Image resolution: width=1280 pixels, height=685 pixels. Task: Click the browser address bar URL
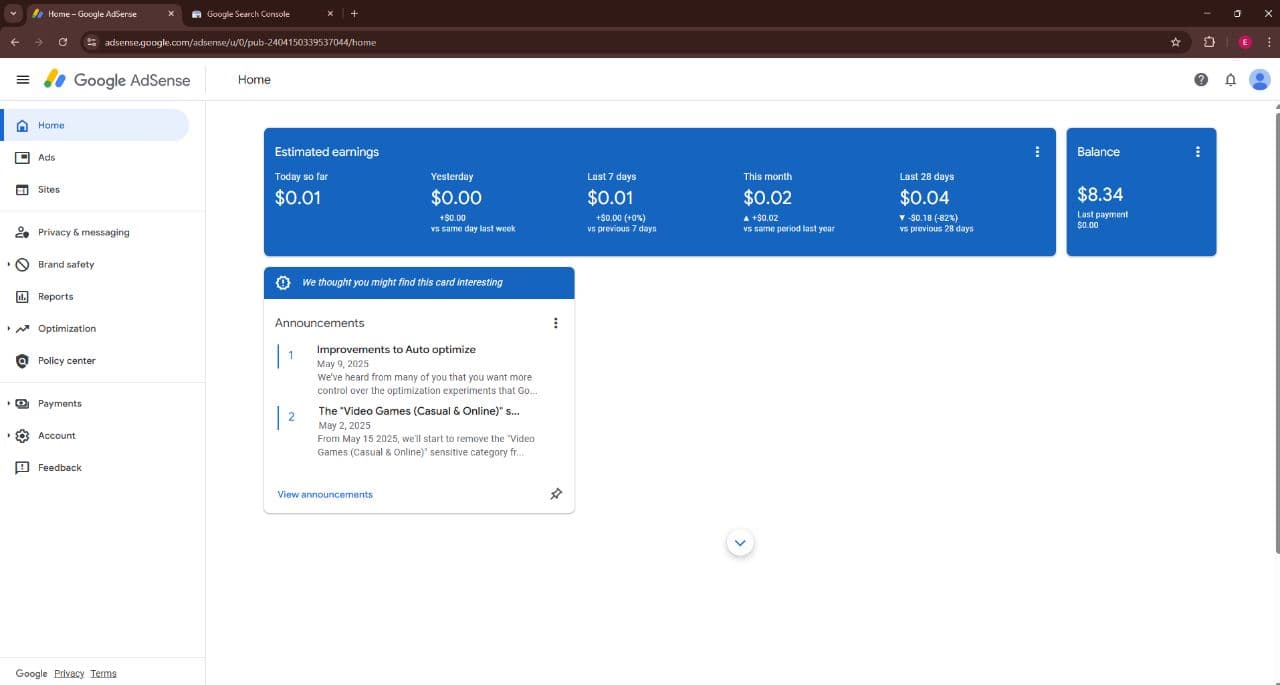tap(240, 42)
